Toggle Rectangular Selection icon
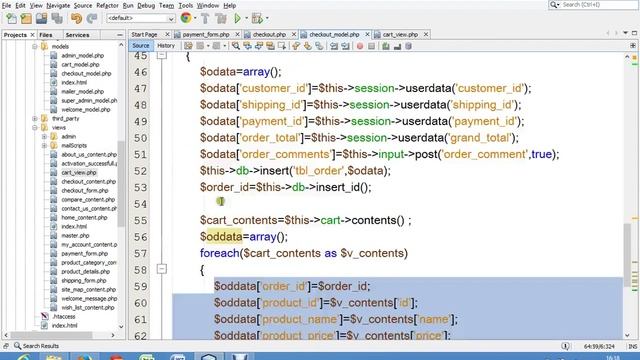 [x=282, y=46]
